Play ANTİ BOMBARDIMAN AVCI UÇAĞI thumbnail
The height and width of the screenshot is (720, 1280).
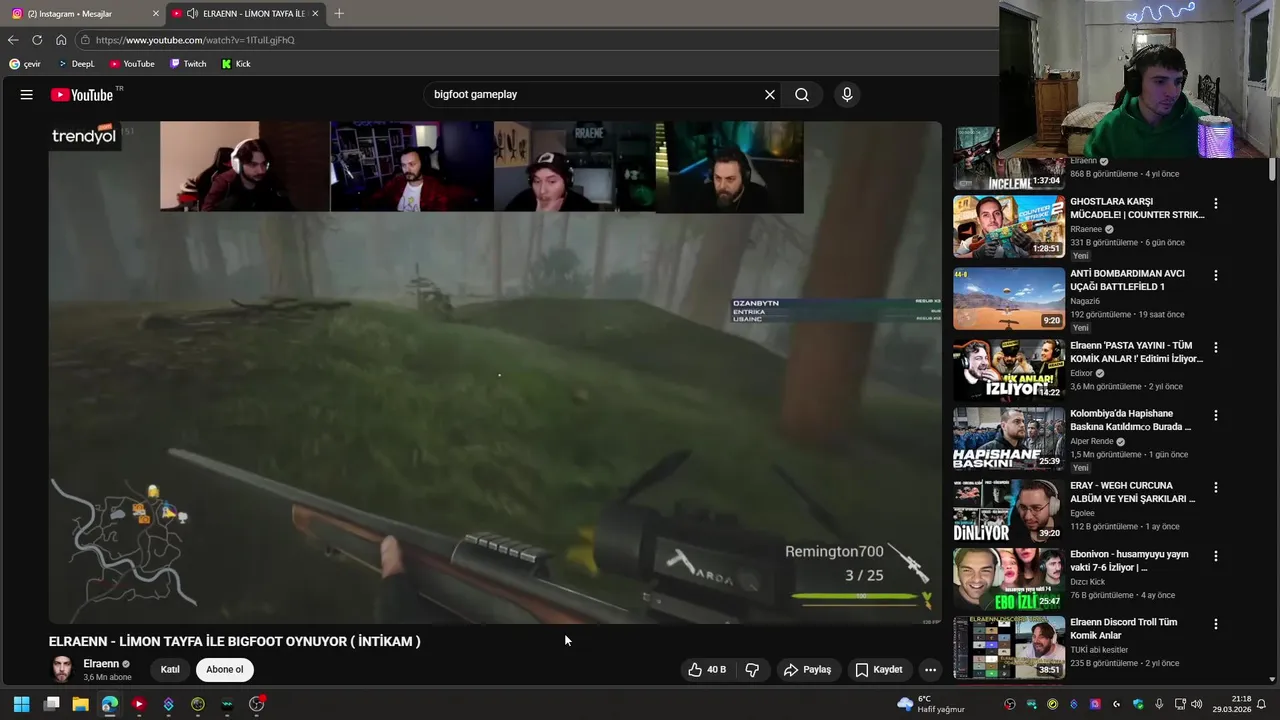(x=1008, y=298)
